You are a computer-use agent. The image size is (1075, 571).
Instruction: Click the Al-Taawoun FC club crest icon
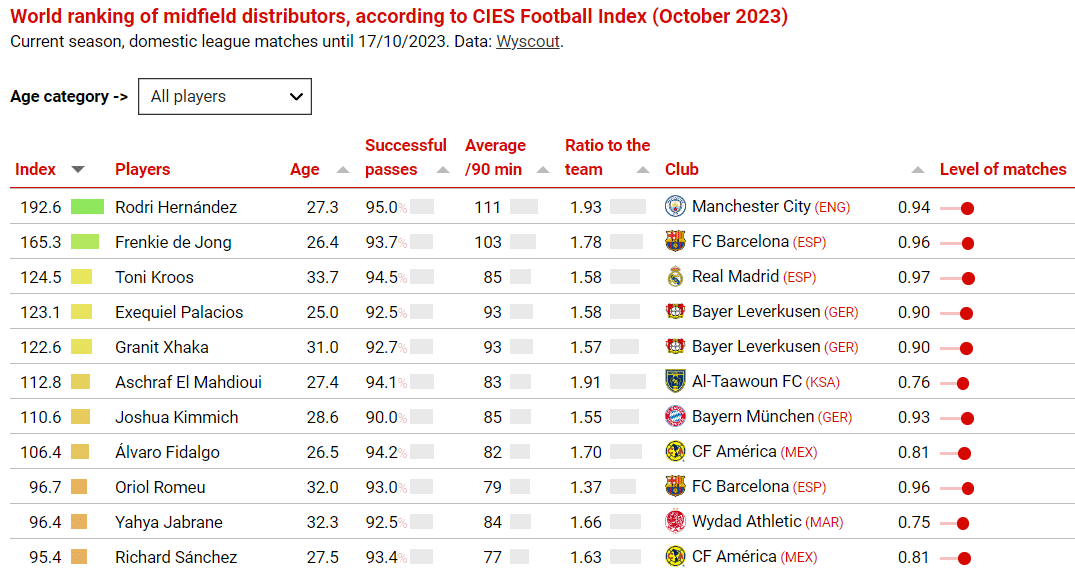[675, 381]
